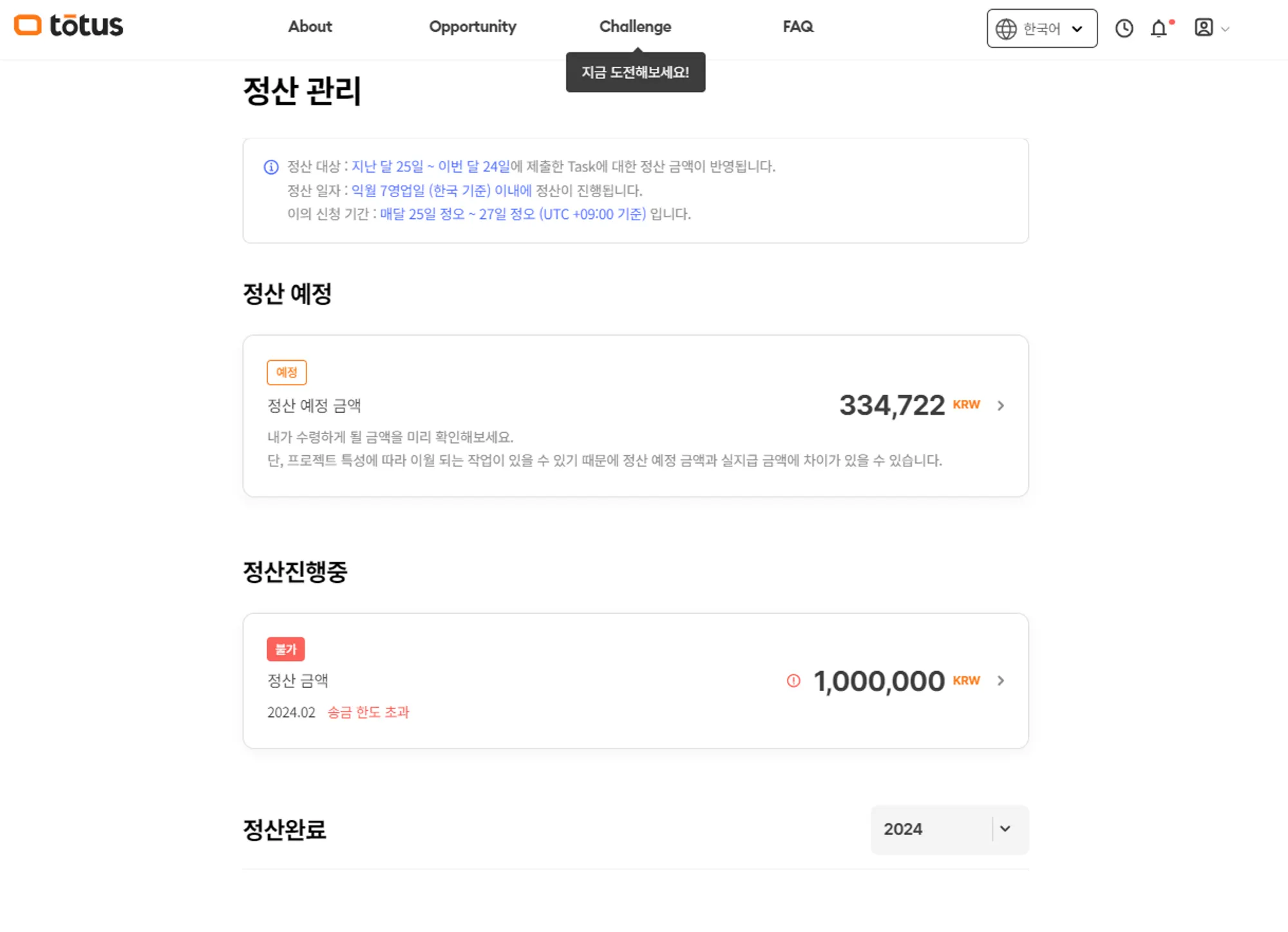Click the orange 예정 badge
Viewport: 1288px width, 932px height.
click(287, 372)
